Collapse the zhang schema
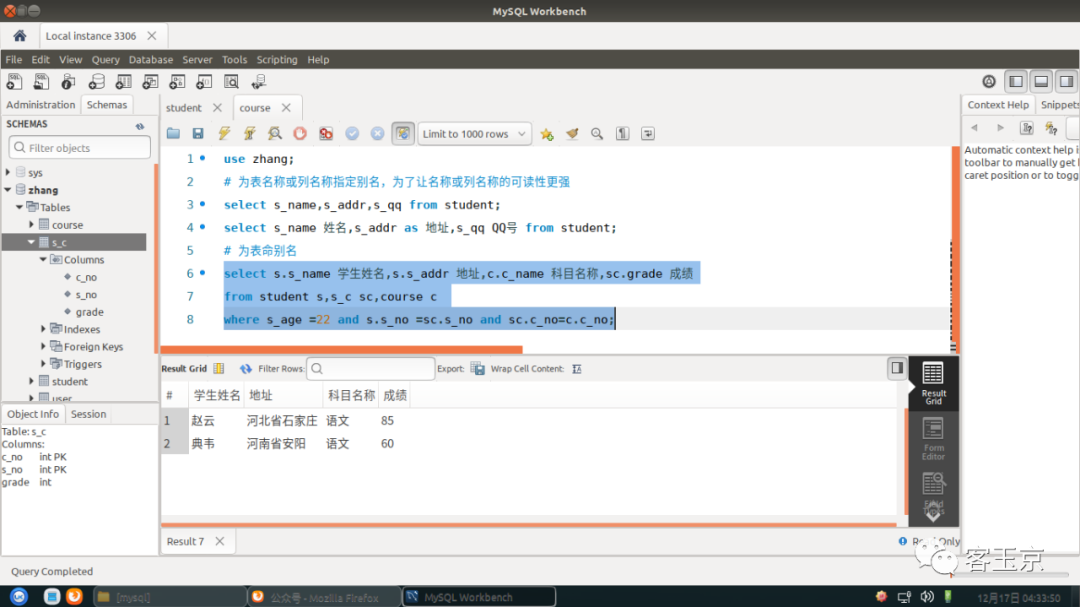The width and height of the screenshot is (1080, 607). pyautogui.click(x=8, y=189)
